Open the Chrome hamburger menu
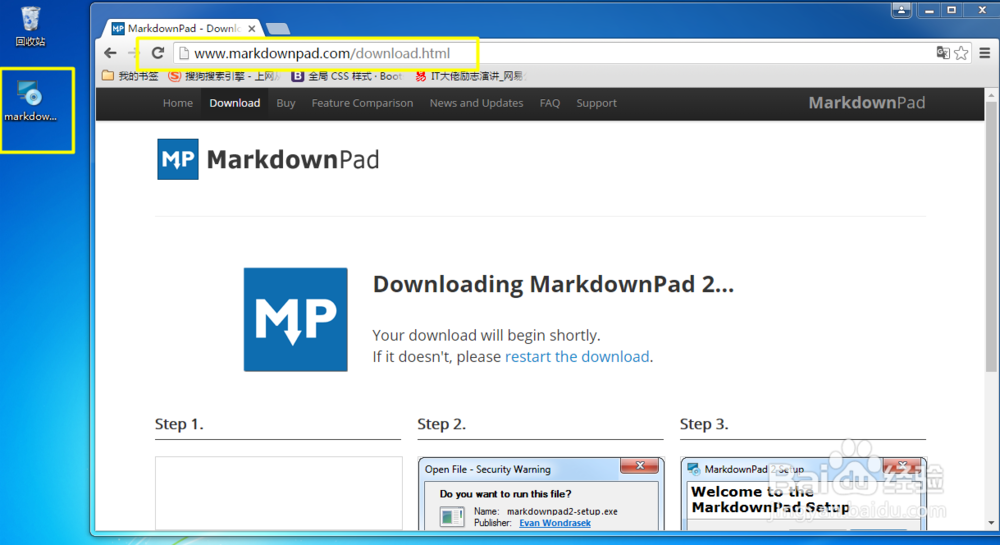This screenshot has width=1000, height=545. pos(985,53)
